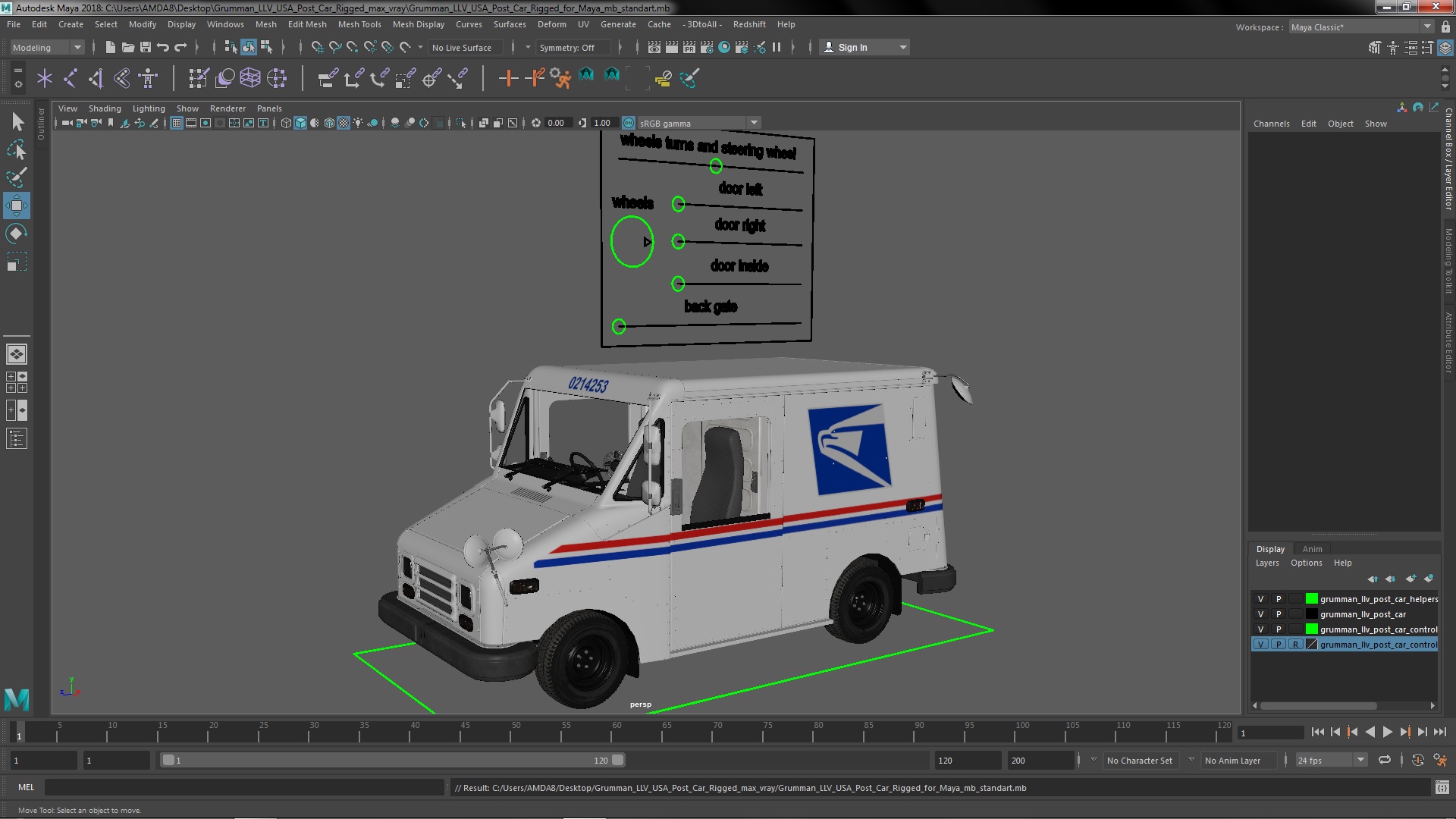1456x819 pixels.
Task: Click the single pane layout icon
Action: [17, 354]
